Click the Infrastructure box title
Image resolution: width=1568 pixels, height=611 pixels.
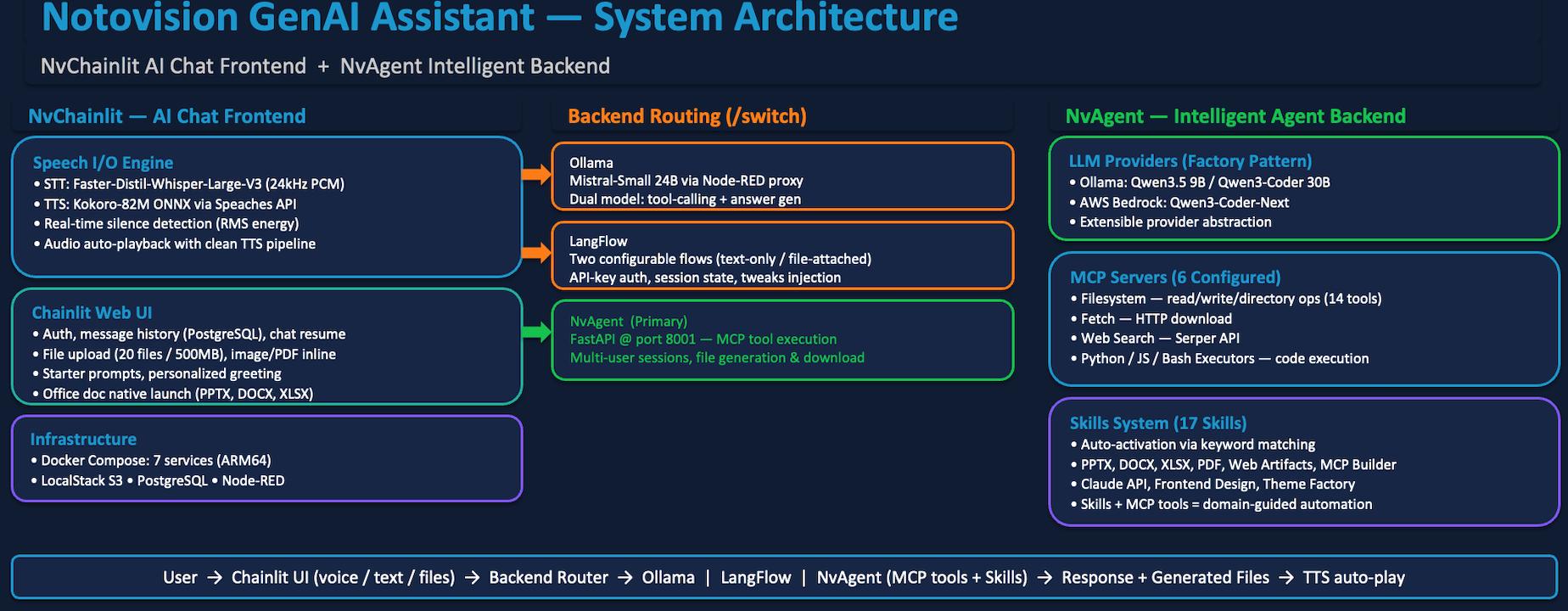(83, 440)
